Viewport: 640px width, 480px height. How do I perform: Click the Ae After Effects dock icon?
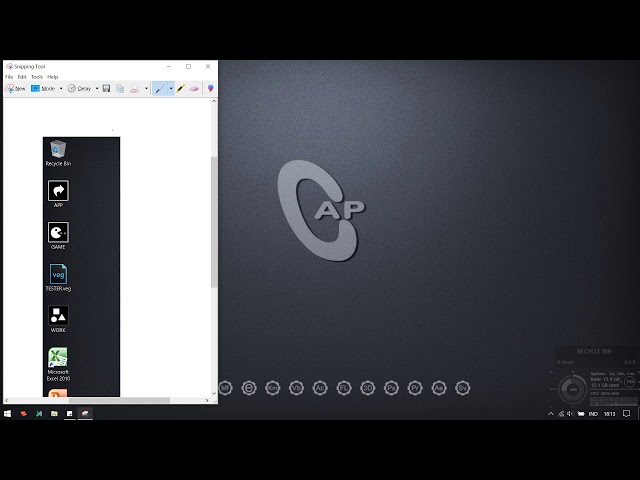[x=439, y=388]
